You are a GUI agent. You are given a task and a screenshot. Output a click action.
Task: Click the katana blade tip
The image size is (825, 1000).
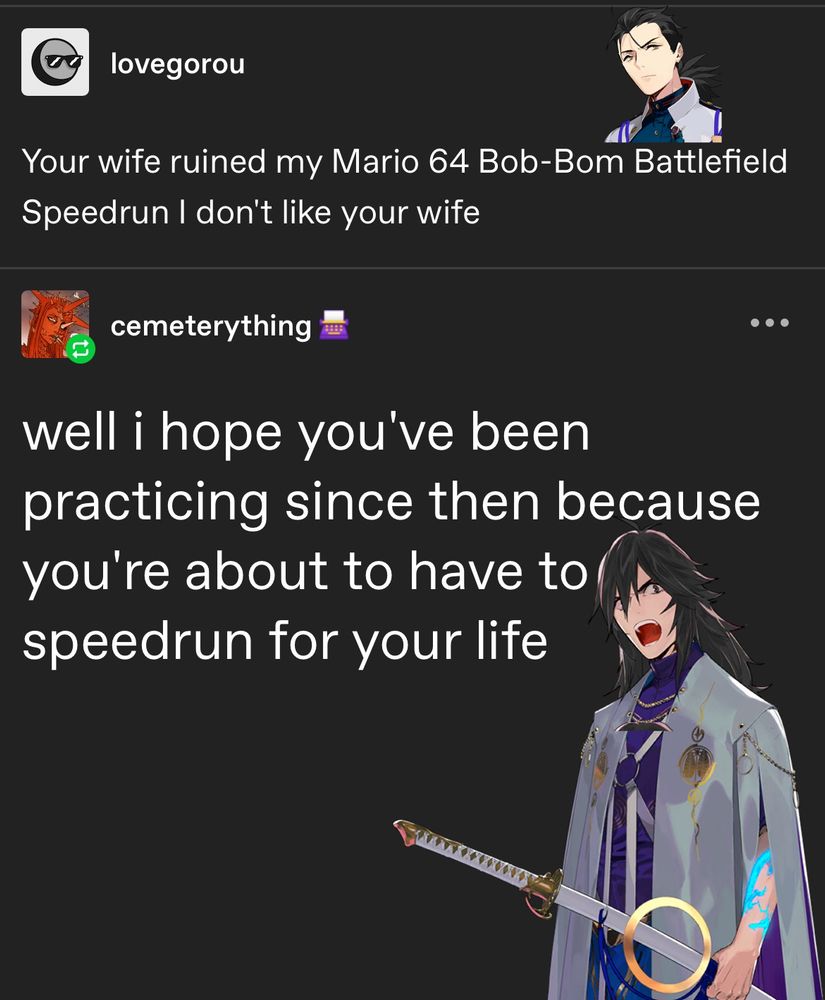[405, 832]
